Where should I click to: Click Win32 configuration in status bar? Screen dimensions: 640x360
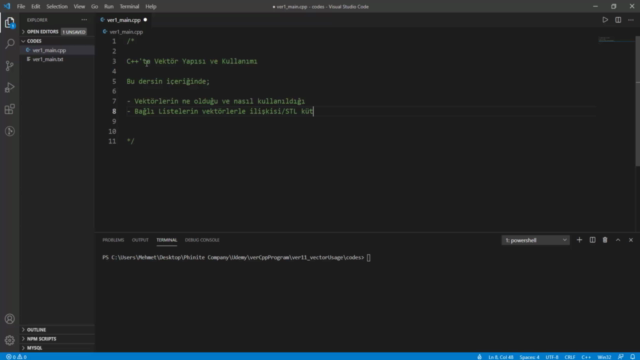[604, 357]
